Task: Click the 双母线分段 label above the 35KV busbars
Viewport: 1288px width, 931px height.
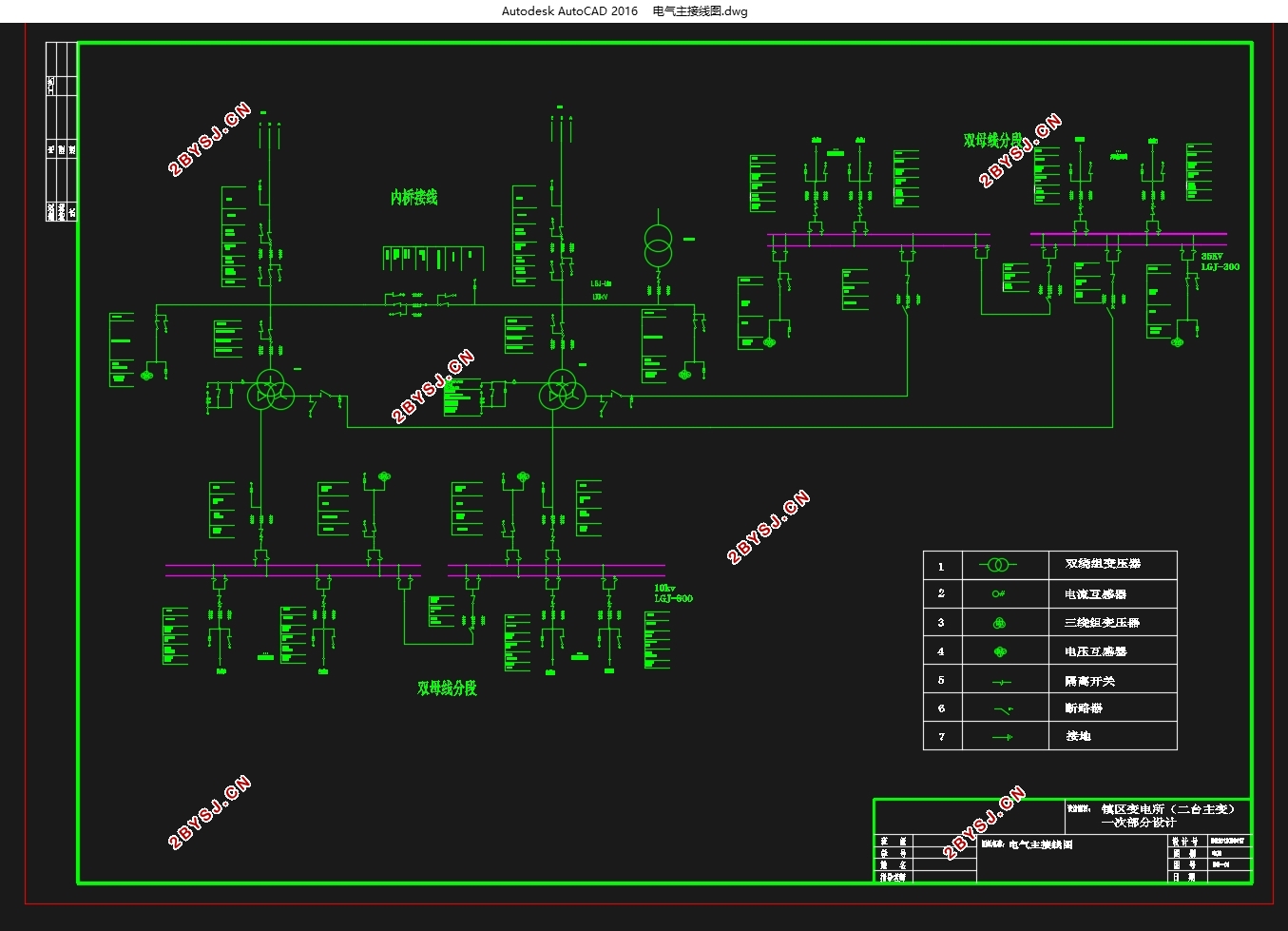Action: 992,141
